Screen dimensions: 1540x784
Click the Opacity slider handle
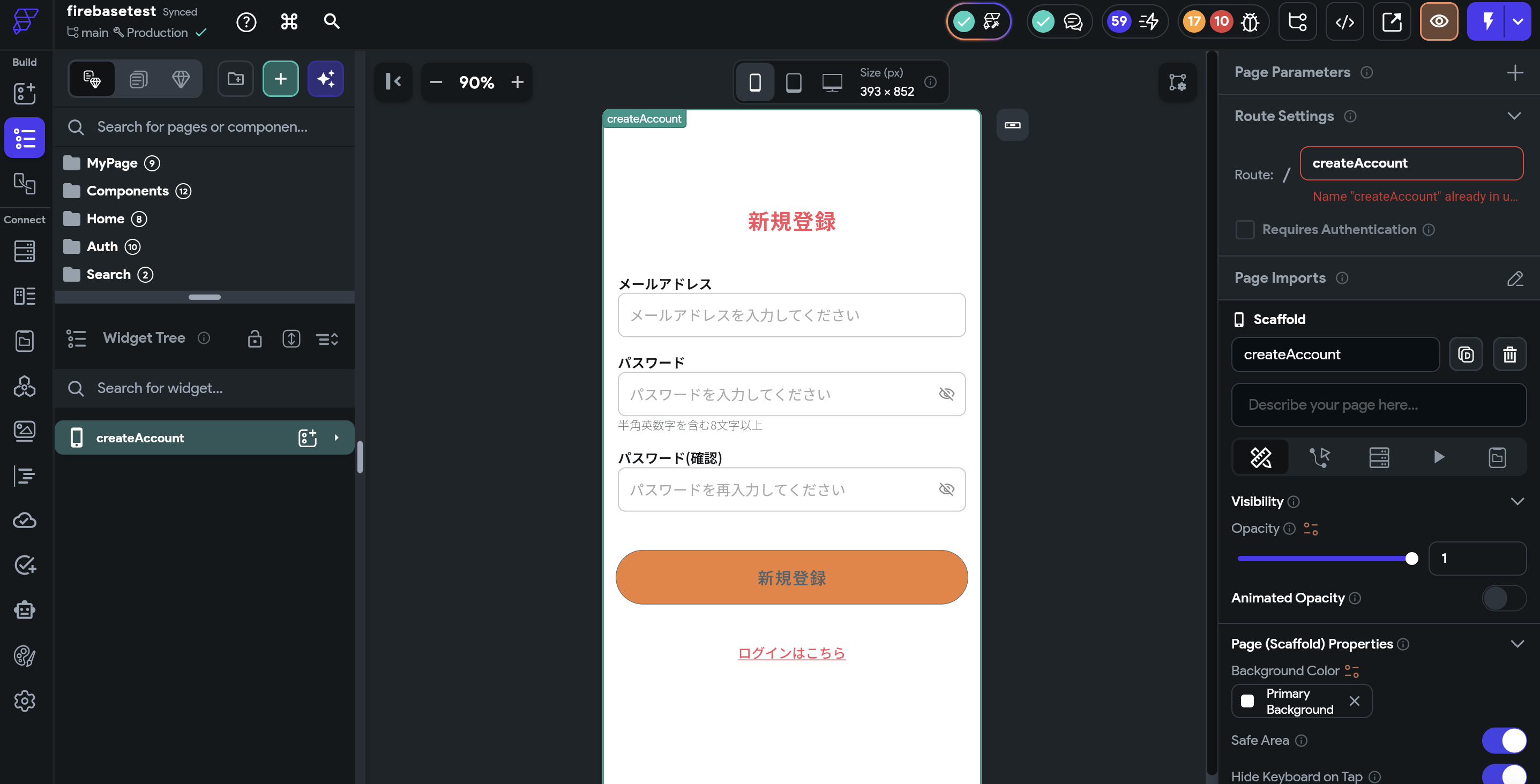coord(1411,558)
